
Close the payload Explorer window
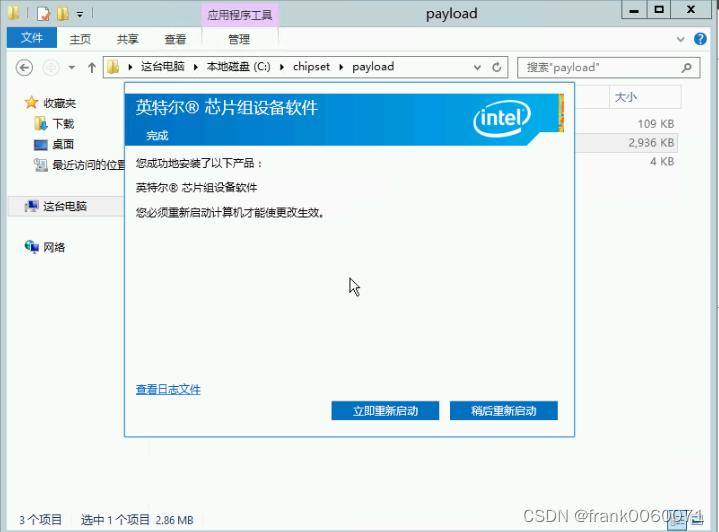tap(691, 10)
